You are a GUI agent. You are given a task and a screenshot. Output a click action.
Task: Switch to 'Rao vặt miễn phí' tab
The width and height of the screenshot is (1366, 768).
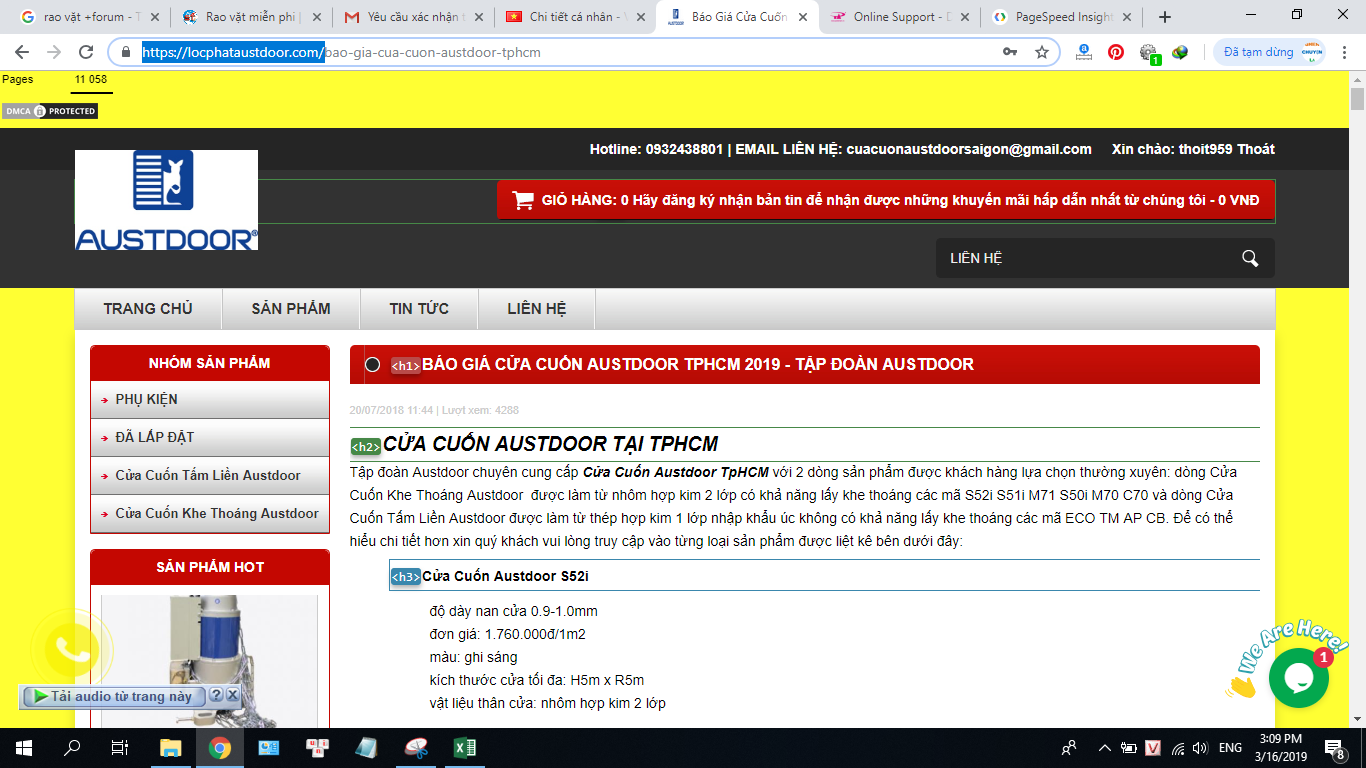252,17
